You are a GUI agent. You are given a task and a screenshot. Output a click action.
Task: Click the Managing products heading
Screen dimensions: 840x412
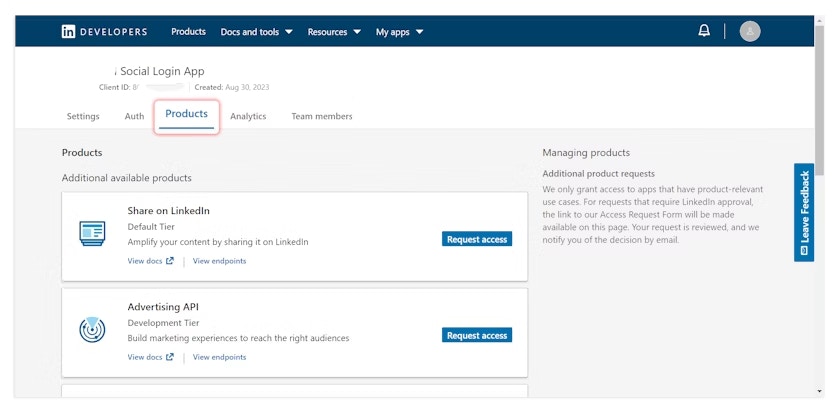pyautogui.click(x=586, y=153)
